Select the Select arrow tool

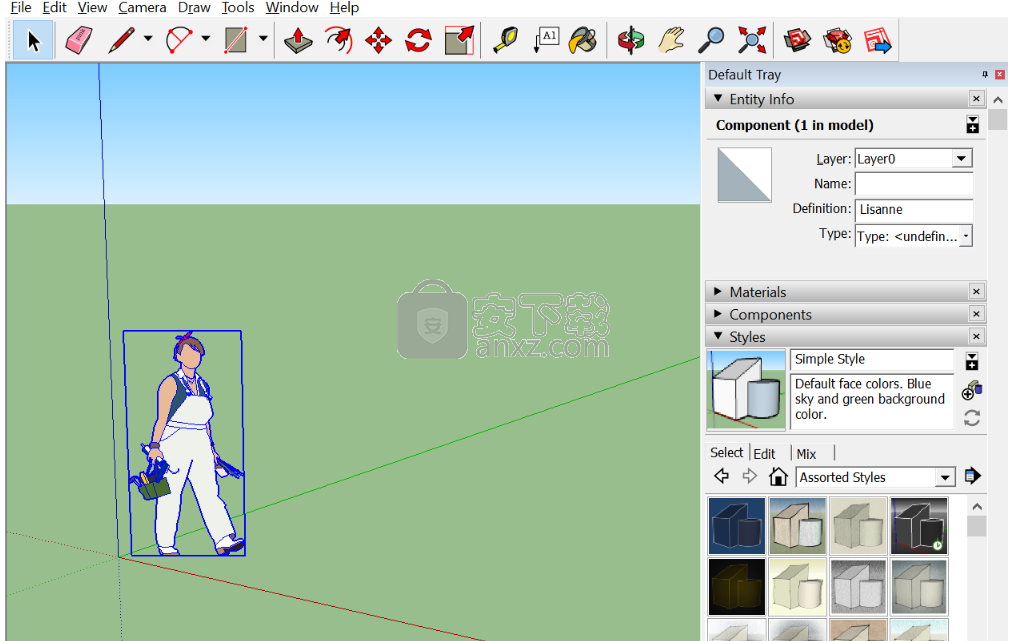coord(33,40)
